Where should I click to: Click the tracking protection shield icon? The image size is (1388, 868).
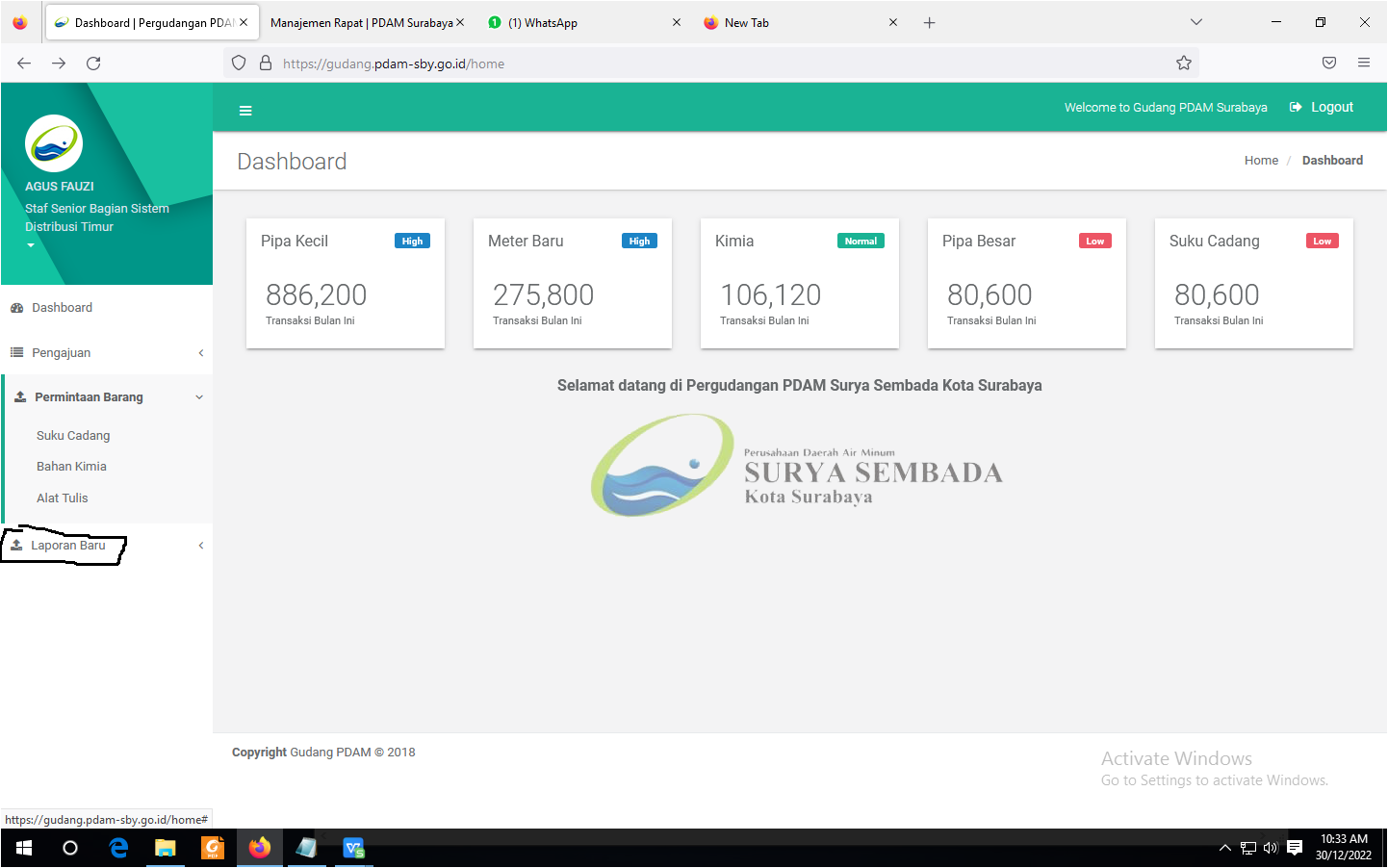click(x=239, y=64)
